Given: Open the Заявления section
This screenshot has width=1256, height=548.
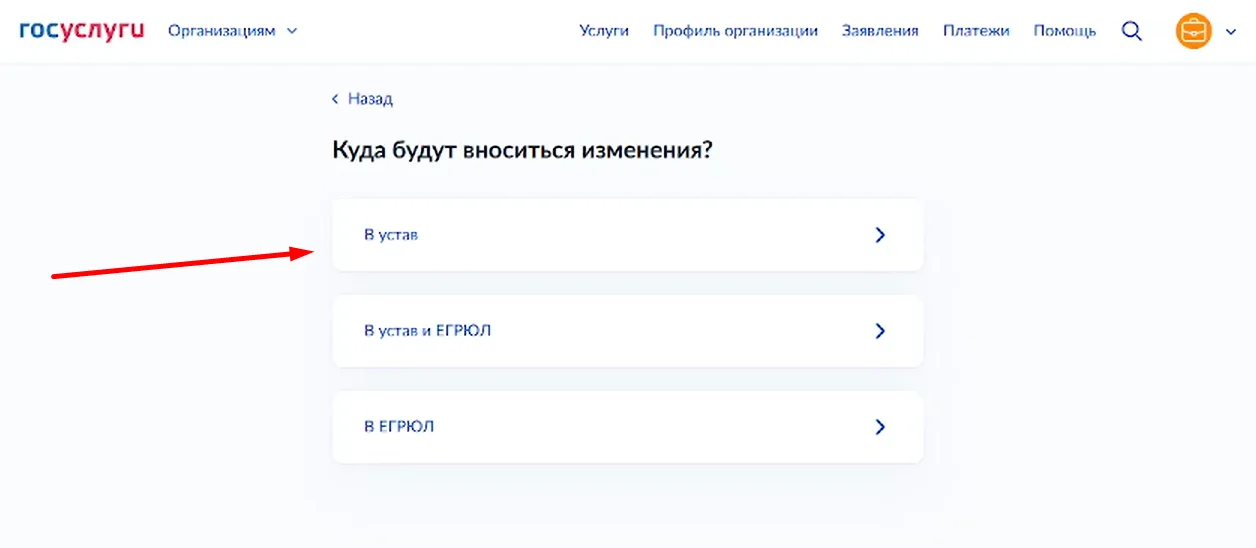Looking at the screenshot, I should click(880, 31).
